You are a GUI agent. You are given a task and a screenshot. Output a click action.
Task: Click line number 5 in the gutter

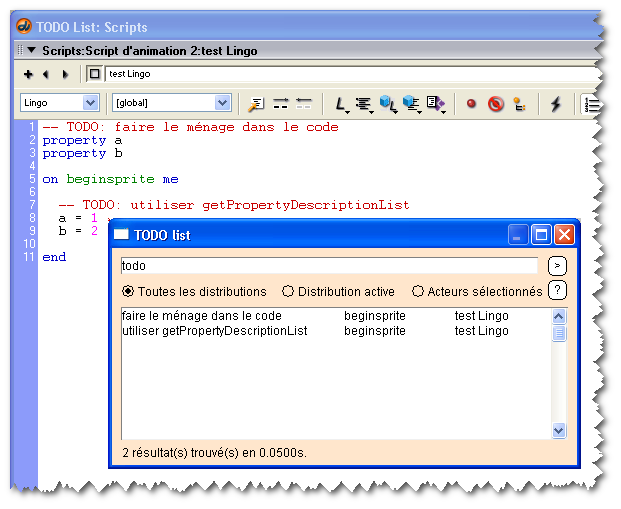click(x=32, y=179)
